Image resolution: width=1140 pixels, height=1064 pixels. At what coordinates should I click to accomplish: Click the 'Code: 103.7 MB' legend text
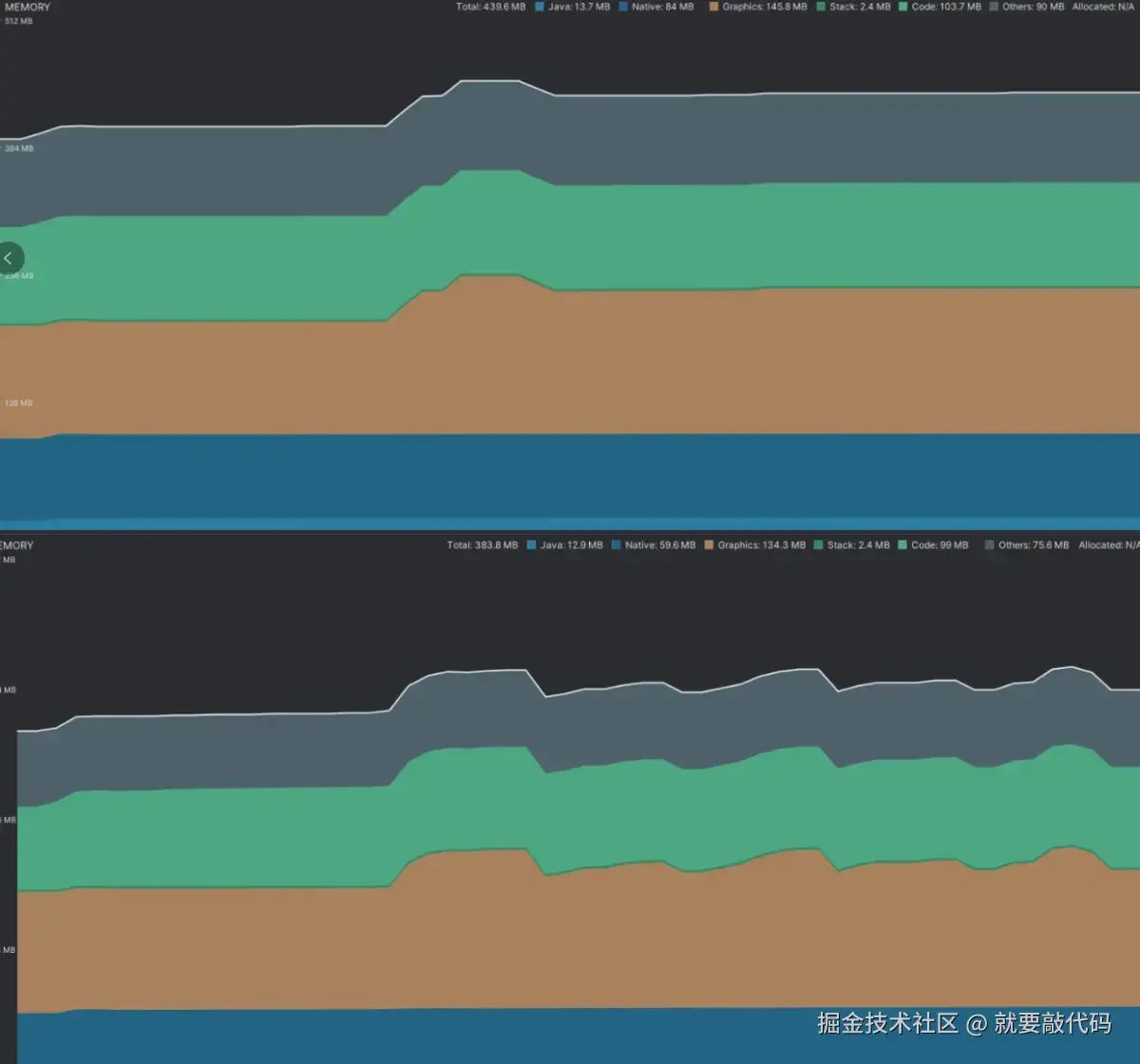(945, 7)
